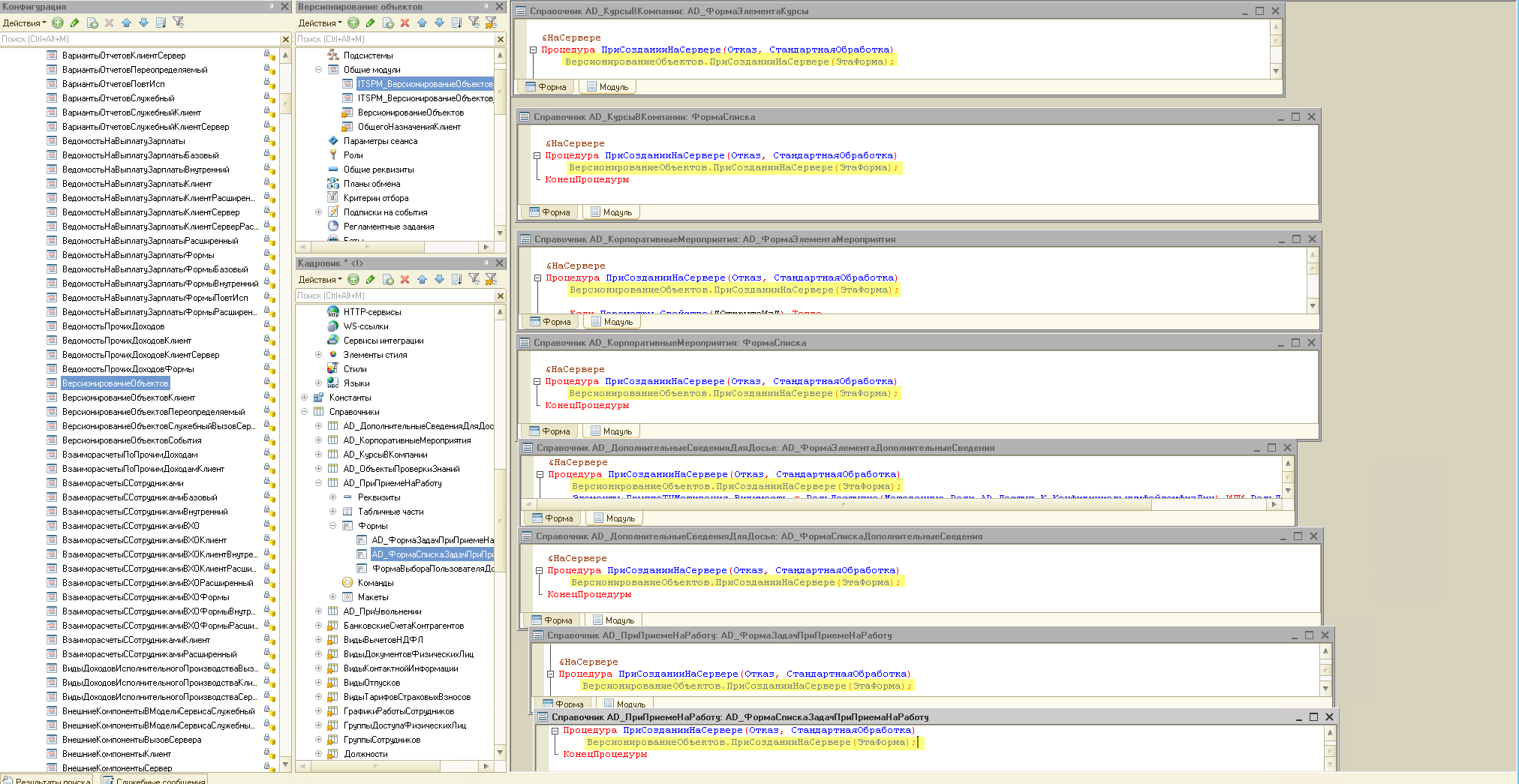Select AD_ФормаСпискаЗадачПриПр form in Кадровик tree
The width and height of the screenshot is (1519, 784).
432,554
